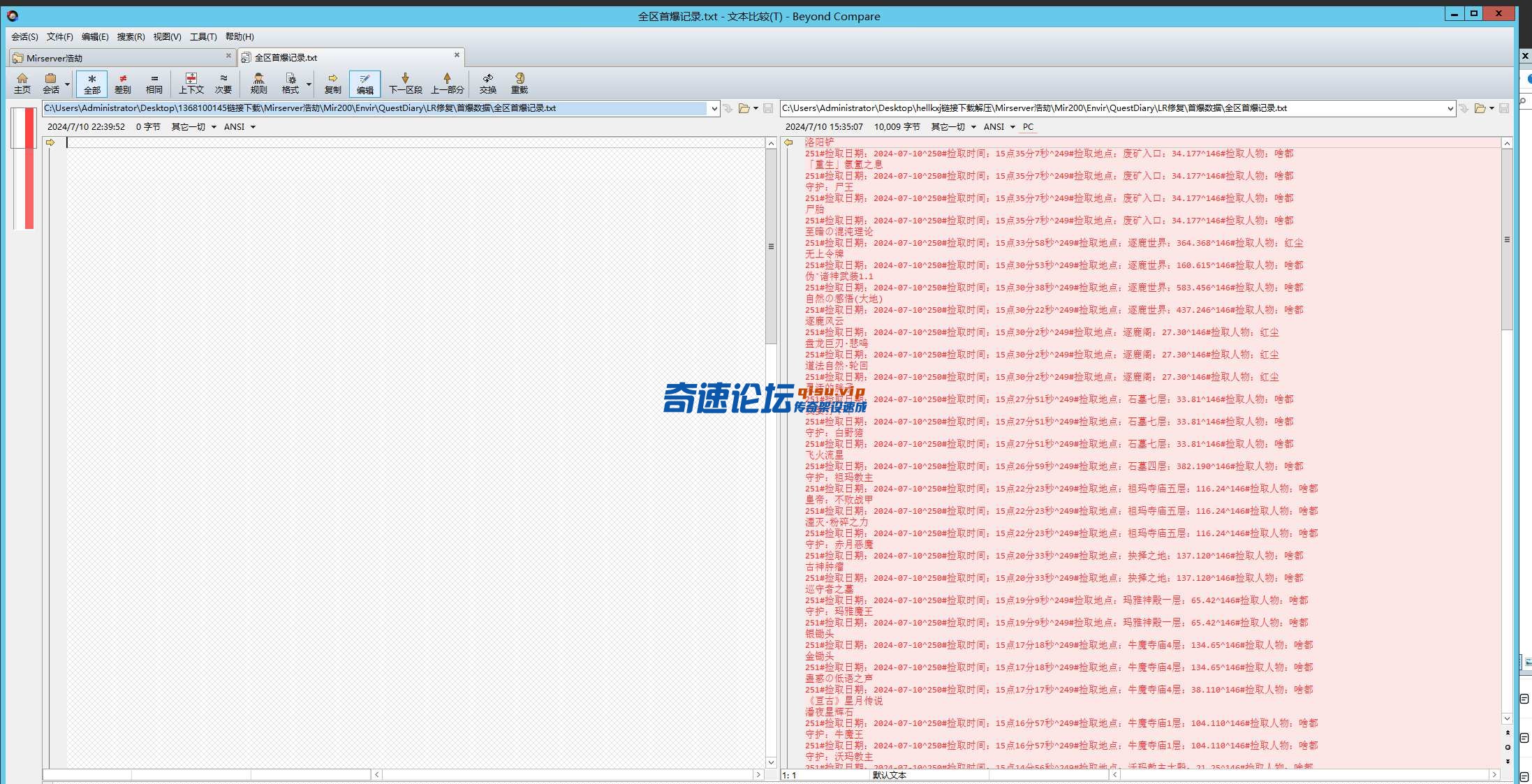The height and width of the screenshot is (784, 1532).
Task: Close the Mirserver session tab
Action: tap(228, 56)
